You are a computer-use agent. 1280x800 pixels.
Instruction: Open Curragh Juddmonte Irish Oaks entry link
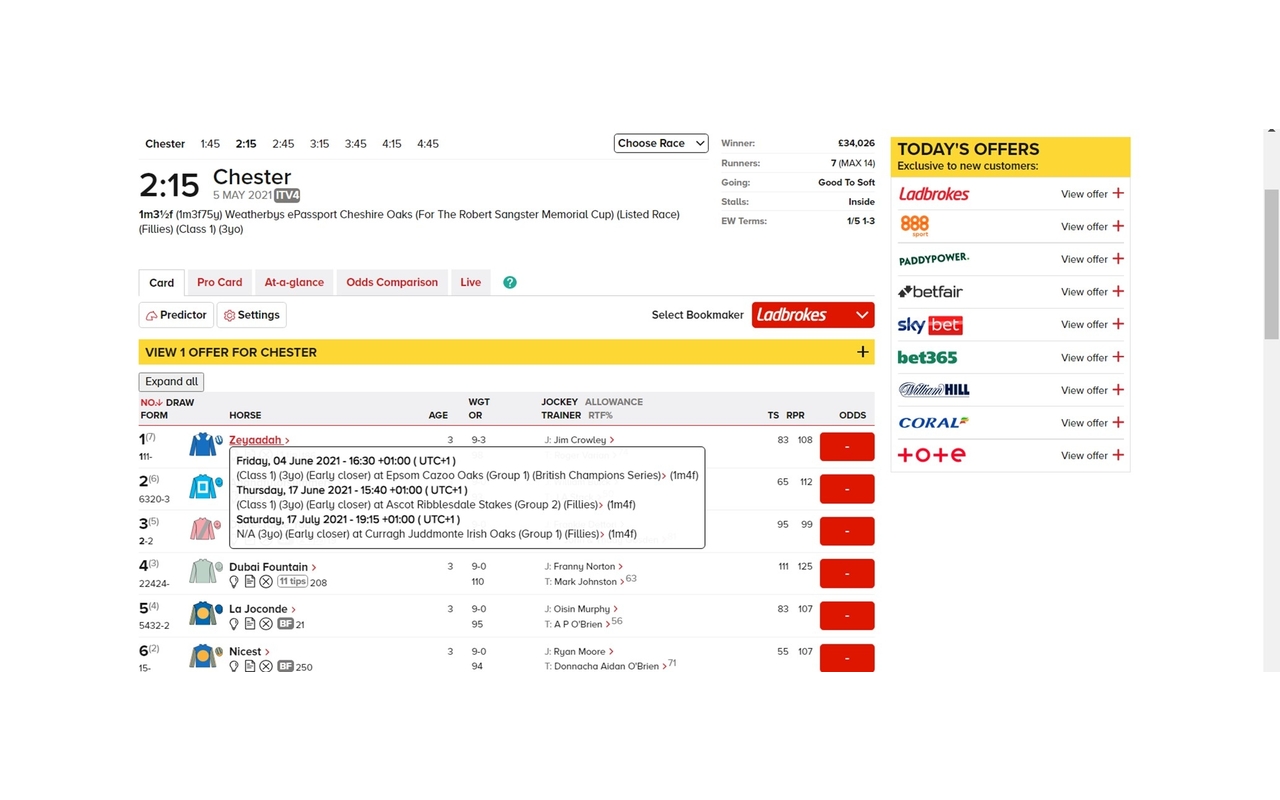(421, 534)
